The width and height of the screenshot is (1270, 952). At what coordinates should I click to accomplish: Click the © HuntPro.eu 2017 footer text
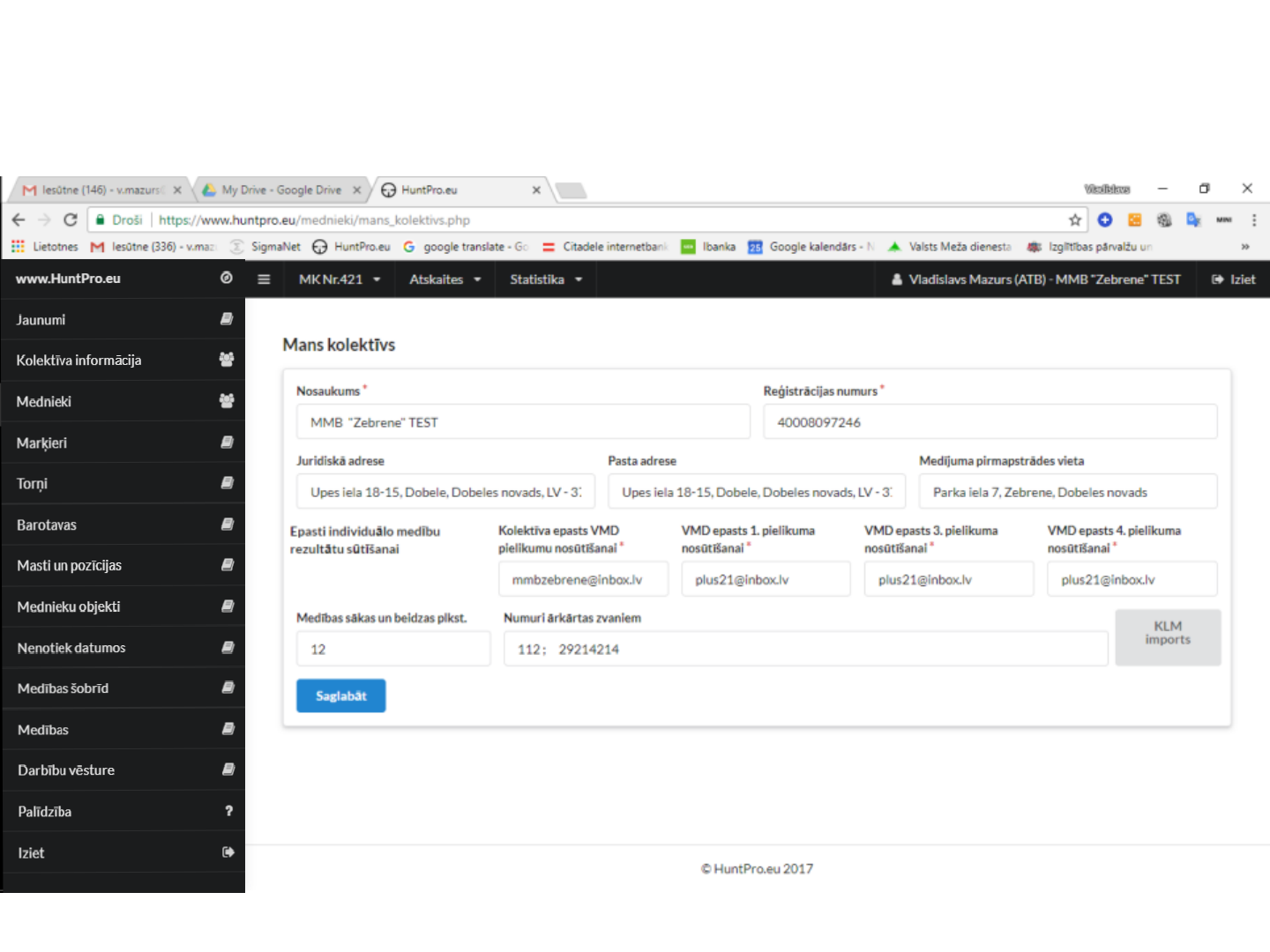tap(757, 868)
